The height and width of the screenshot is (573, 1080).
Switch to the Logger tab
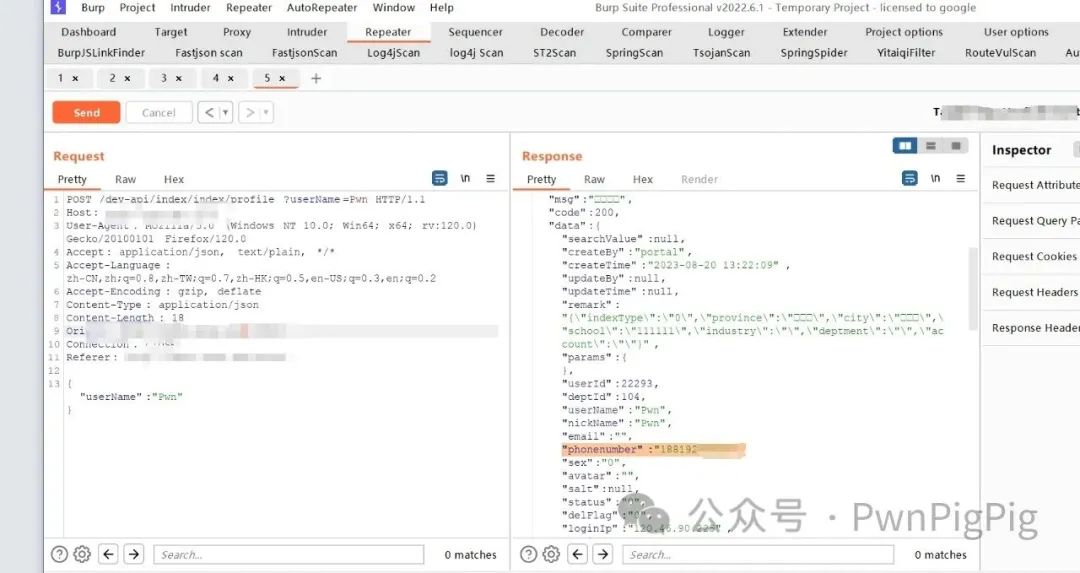pos(726,32)
